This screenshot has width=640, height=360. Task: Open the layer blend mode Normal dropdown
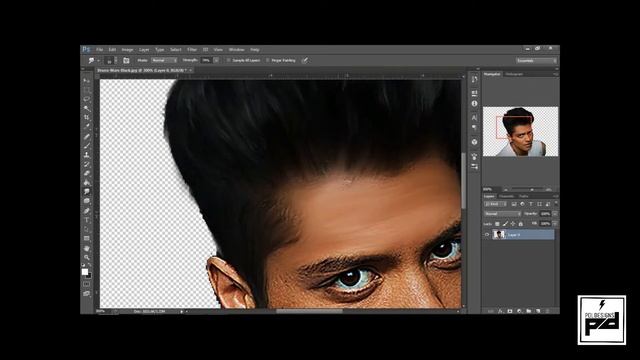point(502,214)
